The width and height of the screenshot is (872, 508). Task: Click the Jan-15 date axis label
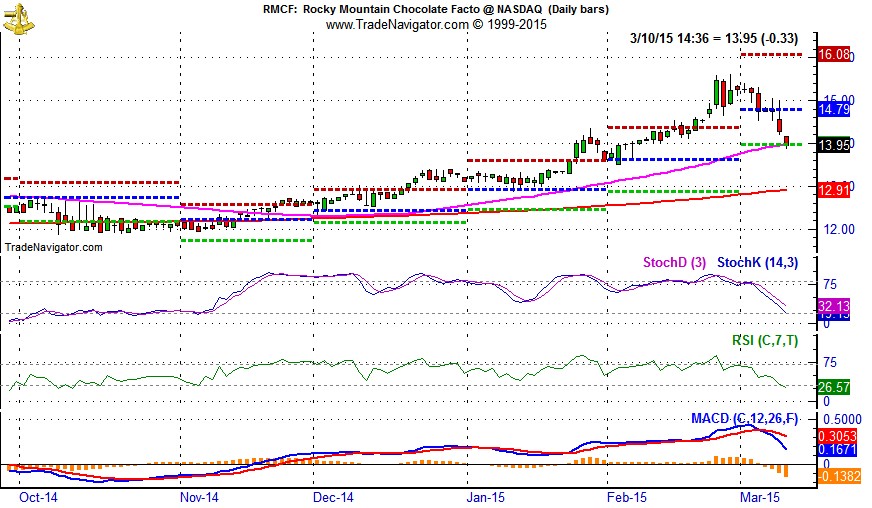tap(485, 497)
